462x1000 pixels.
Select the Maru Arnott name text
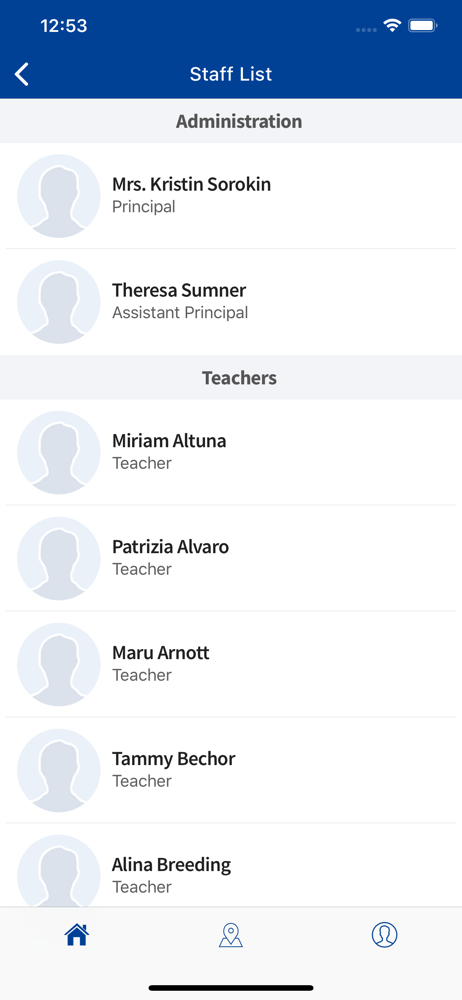pyautogui.click(x=161, y=653)
